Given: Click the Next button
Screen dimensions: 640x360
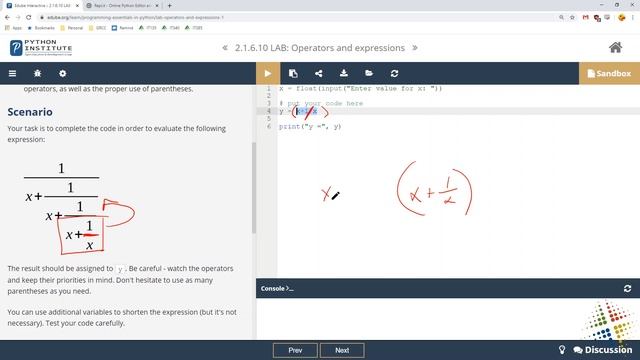Looking at the screenshot, I should tap(342, 350).
